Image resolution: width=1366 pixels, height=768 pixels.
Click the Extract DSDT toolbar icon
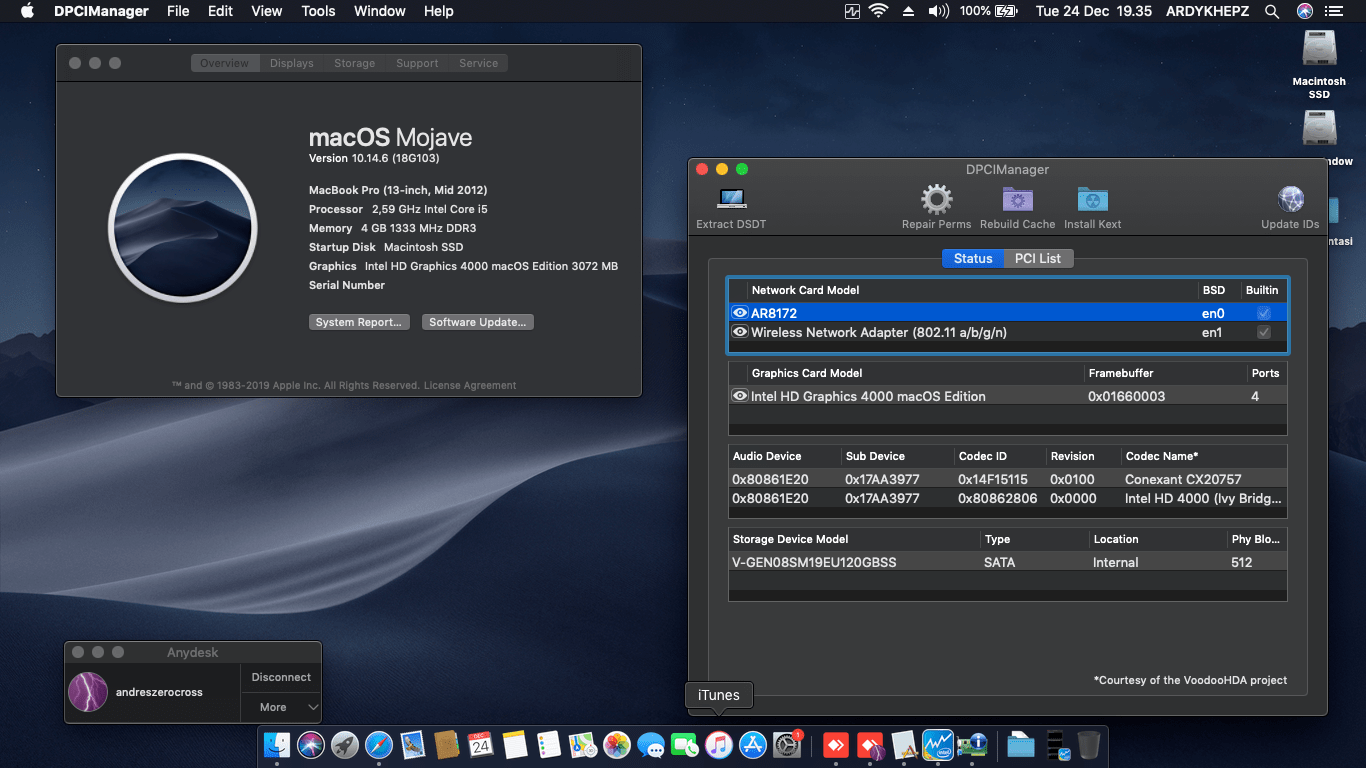pos(731,199)
